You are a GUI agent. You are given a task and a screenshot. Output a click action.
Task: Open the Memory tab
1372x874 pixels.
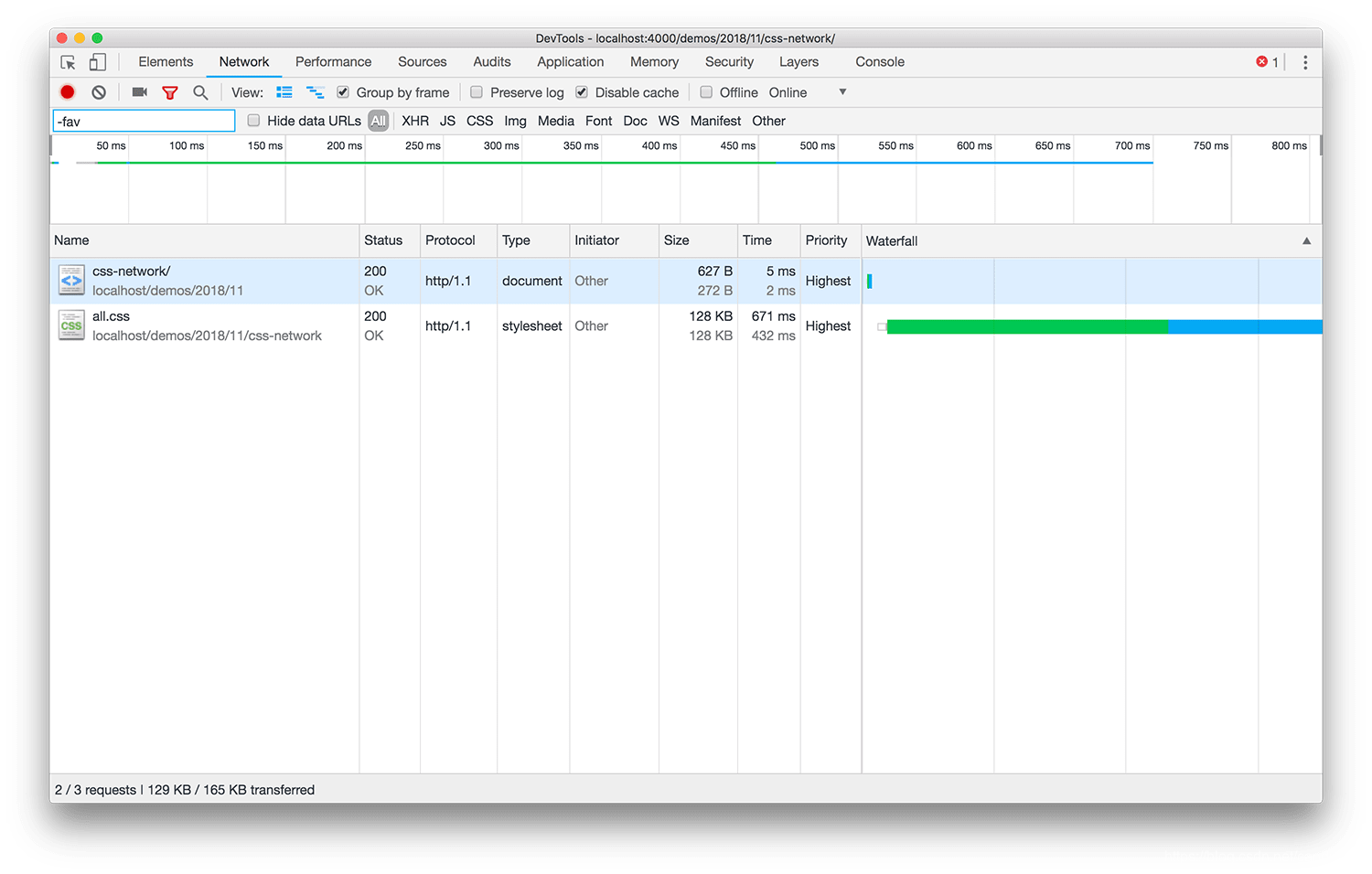[x=655, y=62]
